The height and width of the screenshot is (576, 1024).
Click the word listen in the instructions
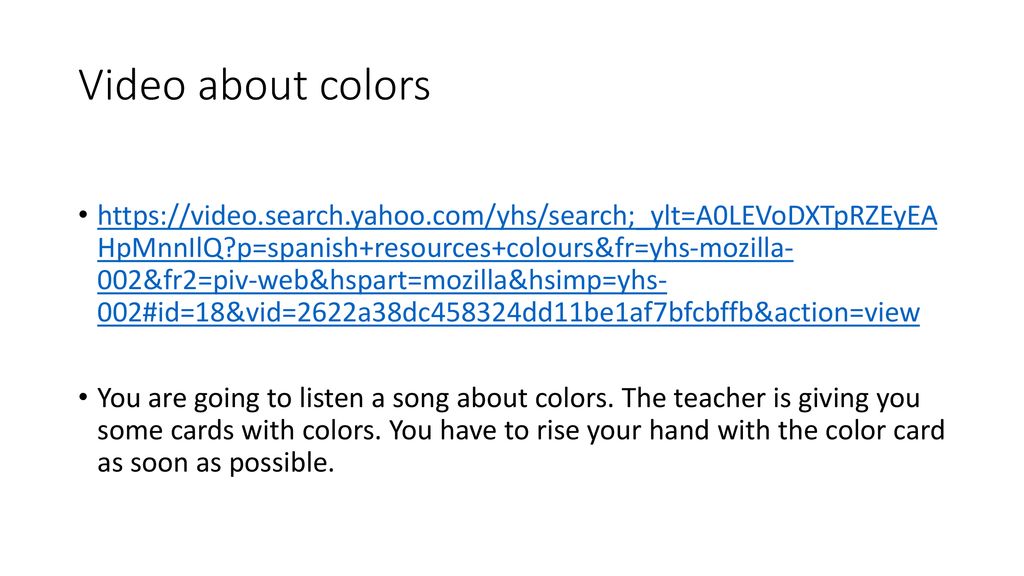click(331, 398)
